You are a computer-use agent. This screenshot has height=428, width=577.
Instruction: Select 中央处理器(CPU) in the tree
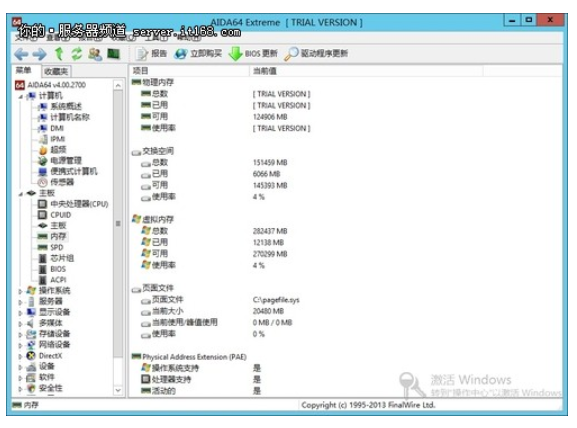pyautogui.click(x=73, y=204)
